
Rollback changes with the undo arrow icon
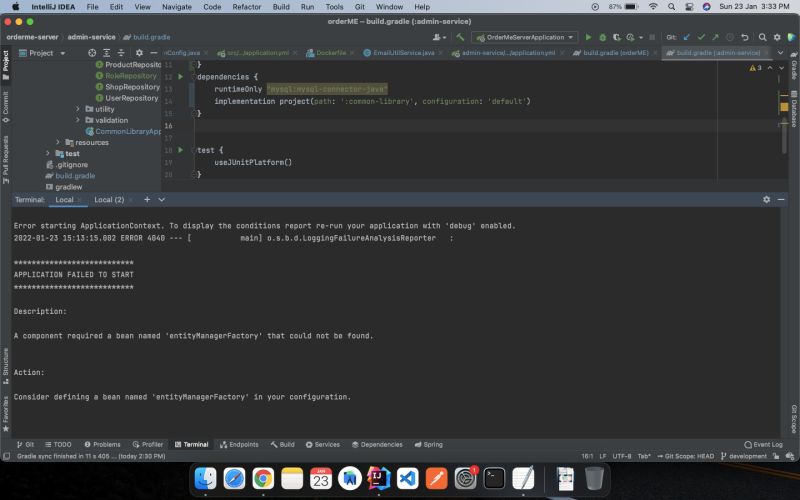[x=745, y=37]
